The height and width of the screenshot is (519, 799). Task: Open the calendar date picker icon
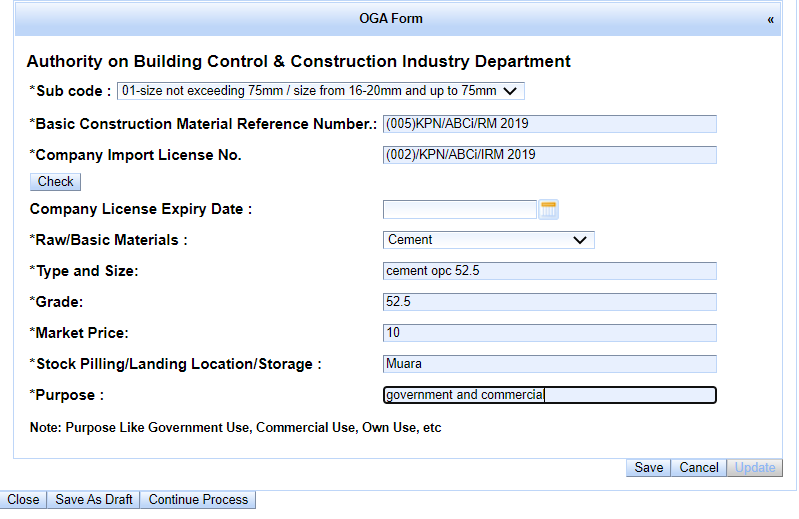[549, 209]
